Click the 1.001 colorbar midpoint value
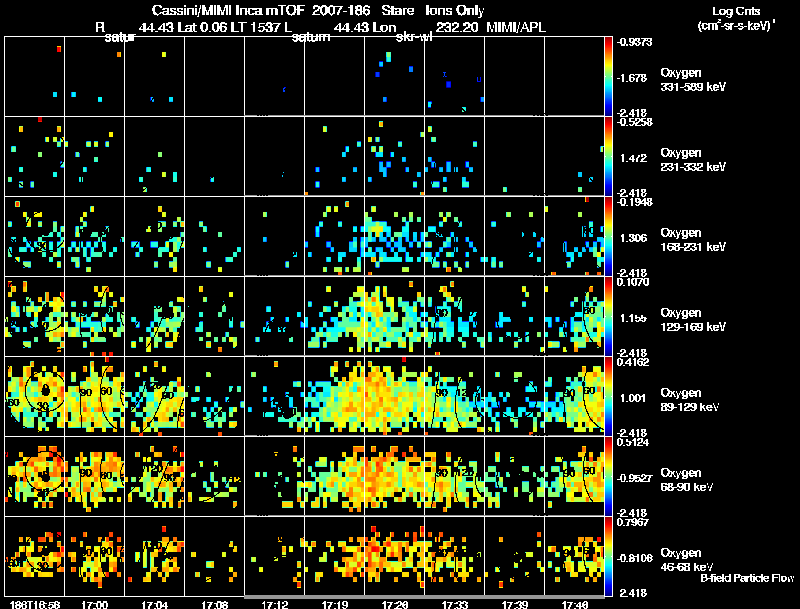Screen dimensions: 800x609 (x=633, y=398)
